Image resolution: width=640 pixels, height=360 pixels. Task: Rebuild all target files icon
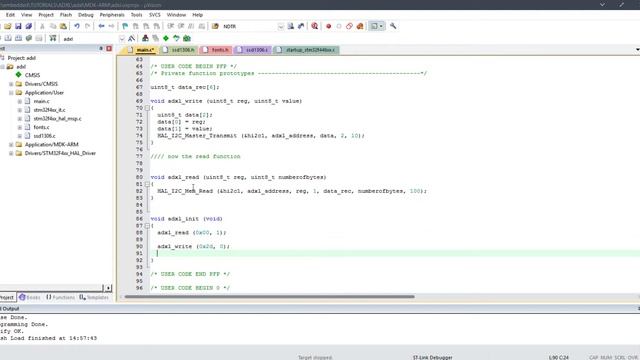pyautogui.click(x=18, y=38)
